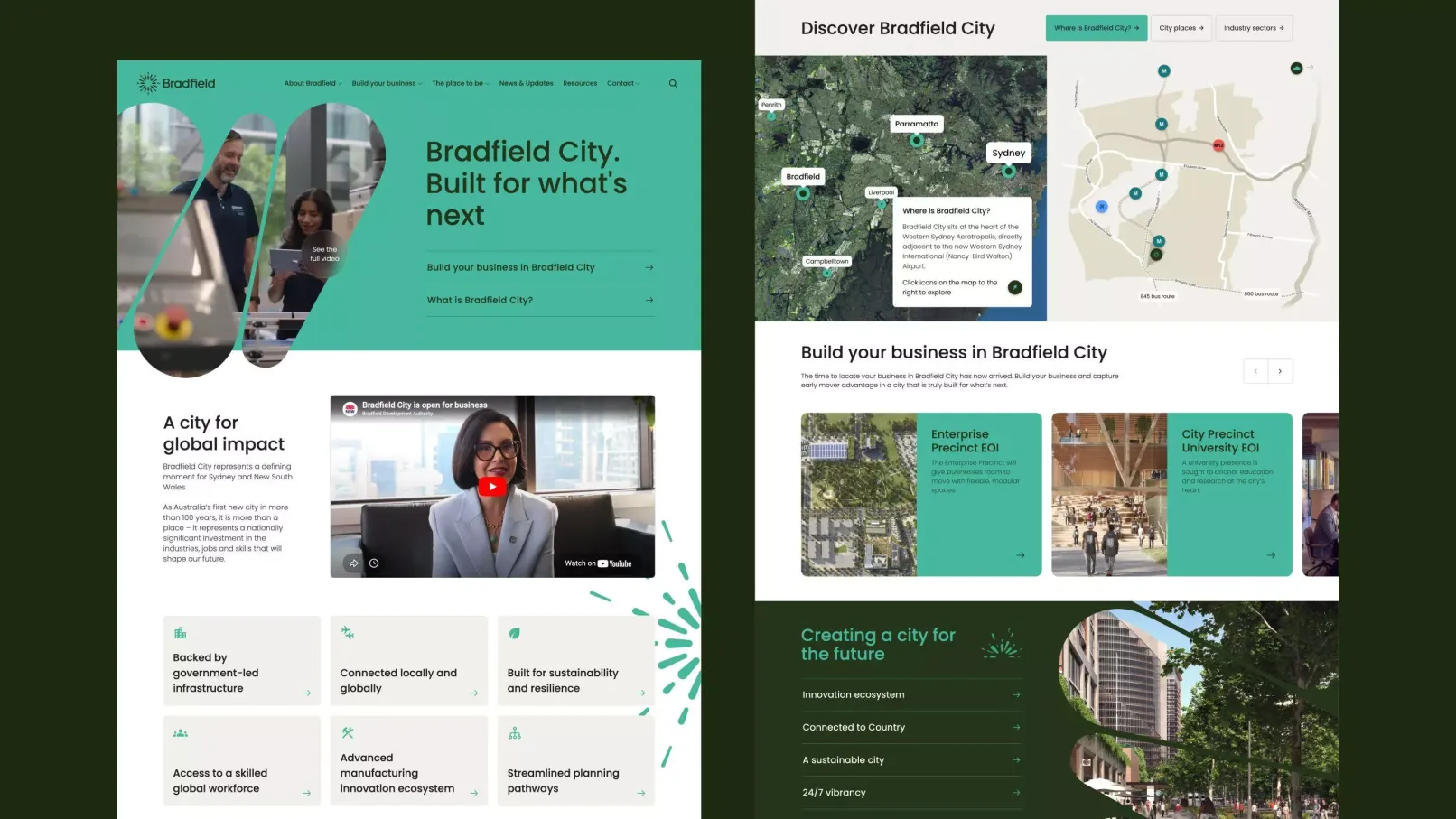The width and height of the screenshot is (1456, 819).
Task: Click the watch later clock icon on the video
Action: pyautogui.click(x=374, y=563)
